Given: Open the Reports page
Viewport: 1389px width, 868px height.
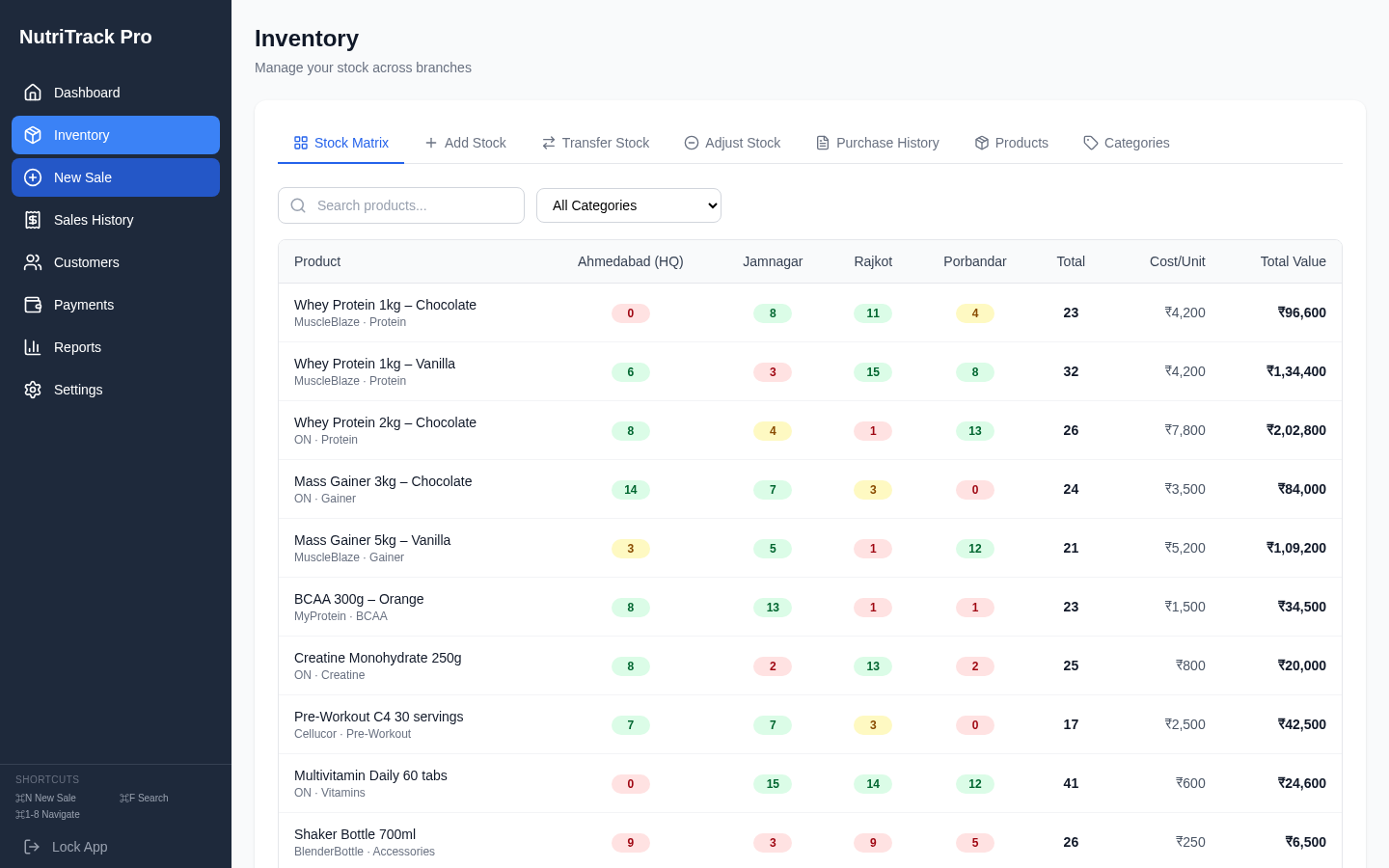Looking at the screenshot, I should (116, 347).
